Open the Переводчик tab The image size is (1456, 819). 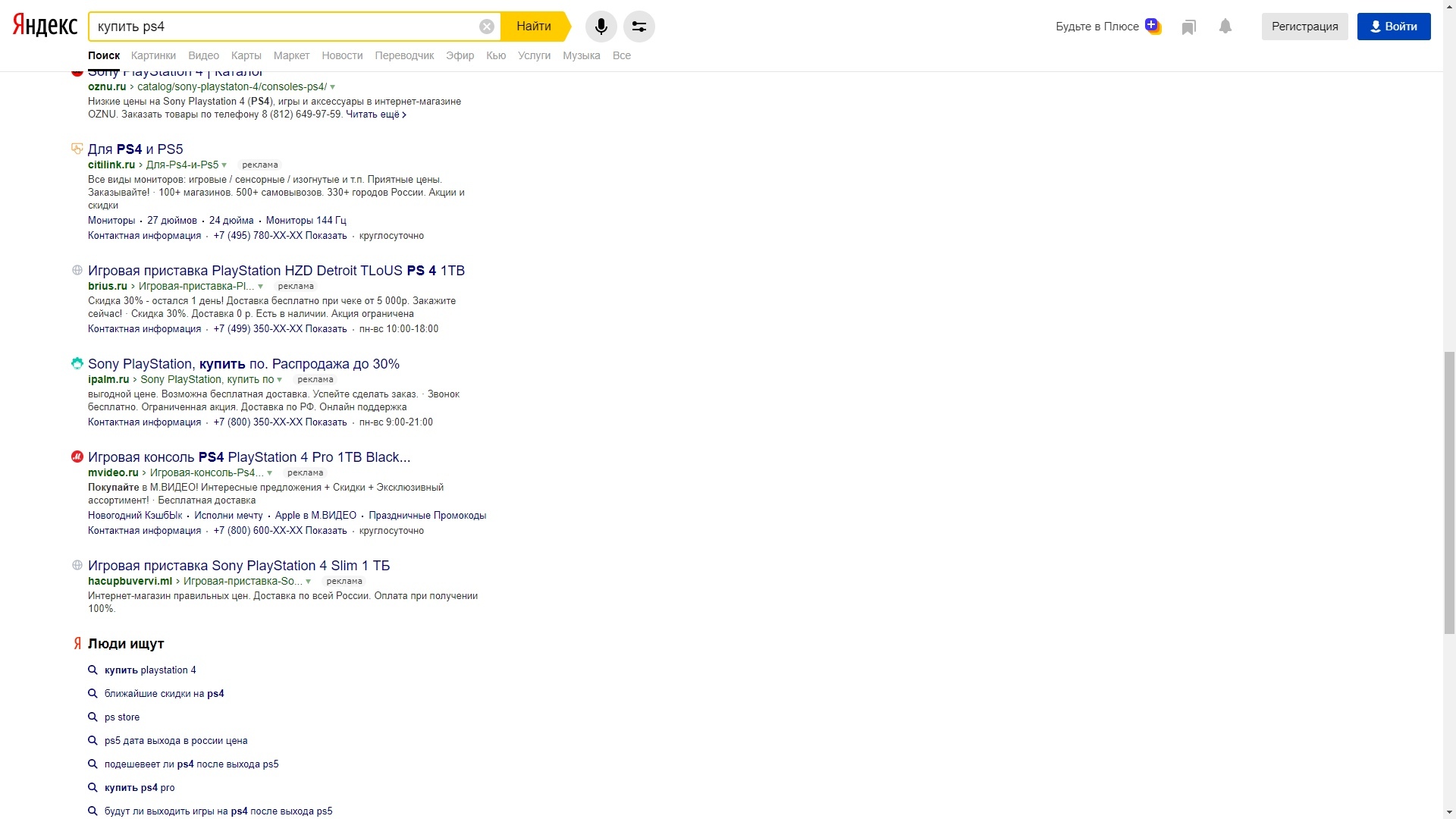[404, 55]
